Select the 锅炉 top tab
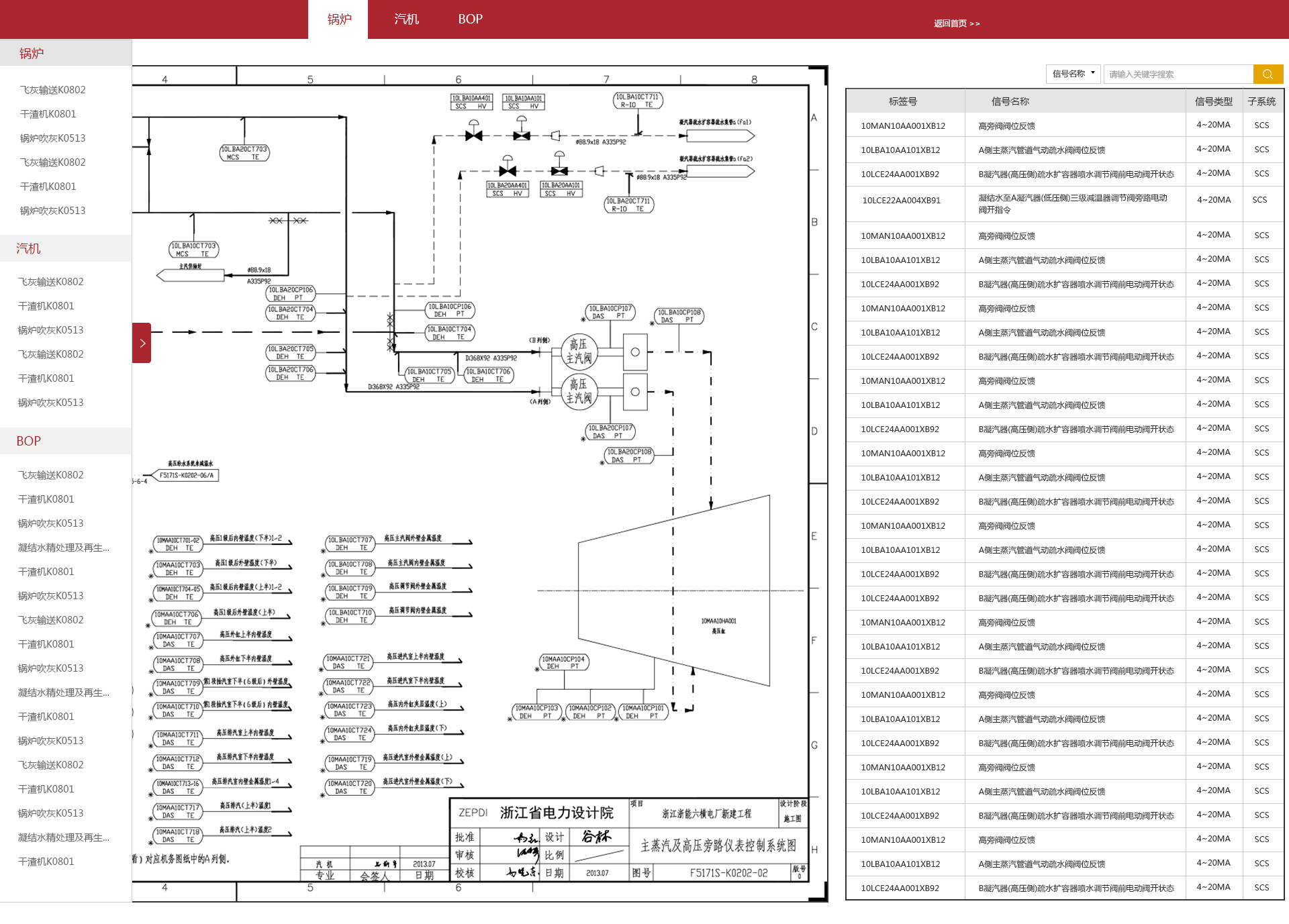Screen dimensions: 1289x924 tap(338, 19)
